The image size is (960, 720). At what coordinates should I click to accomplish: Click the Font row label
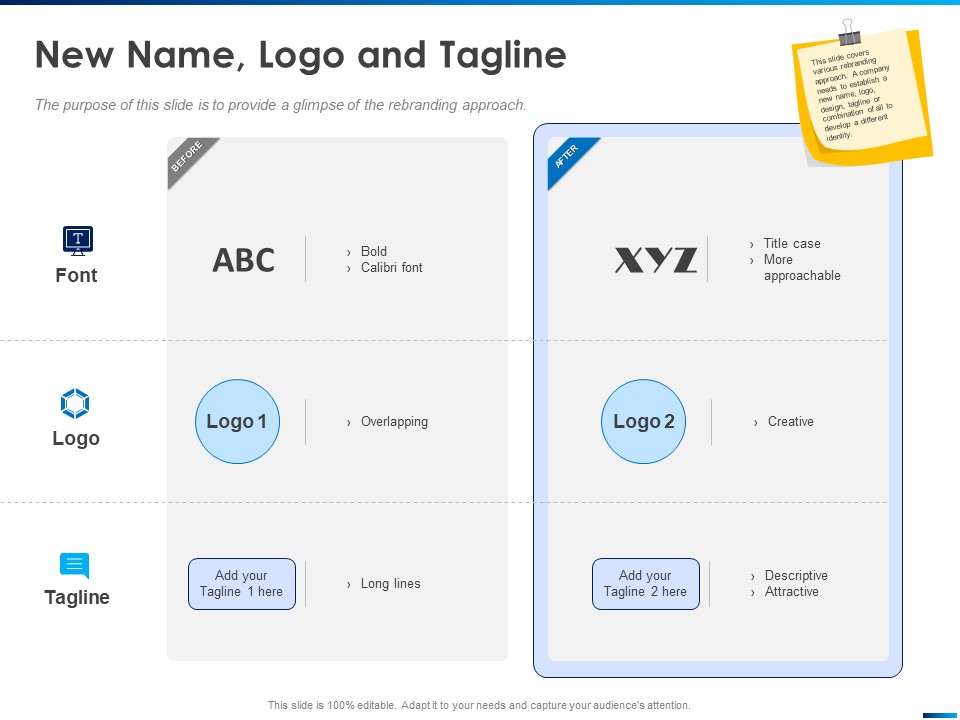[77, 276]
